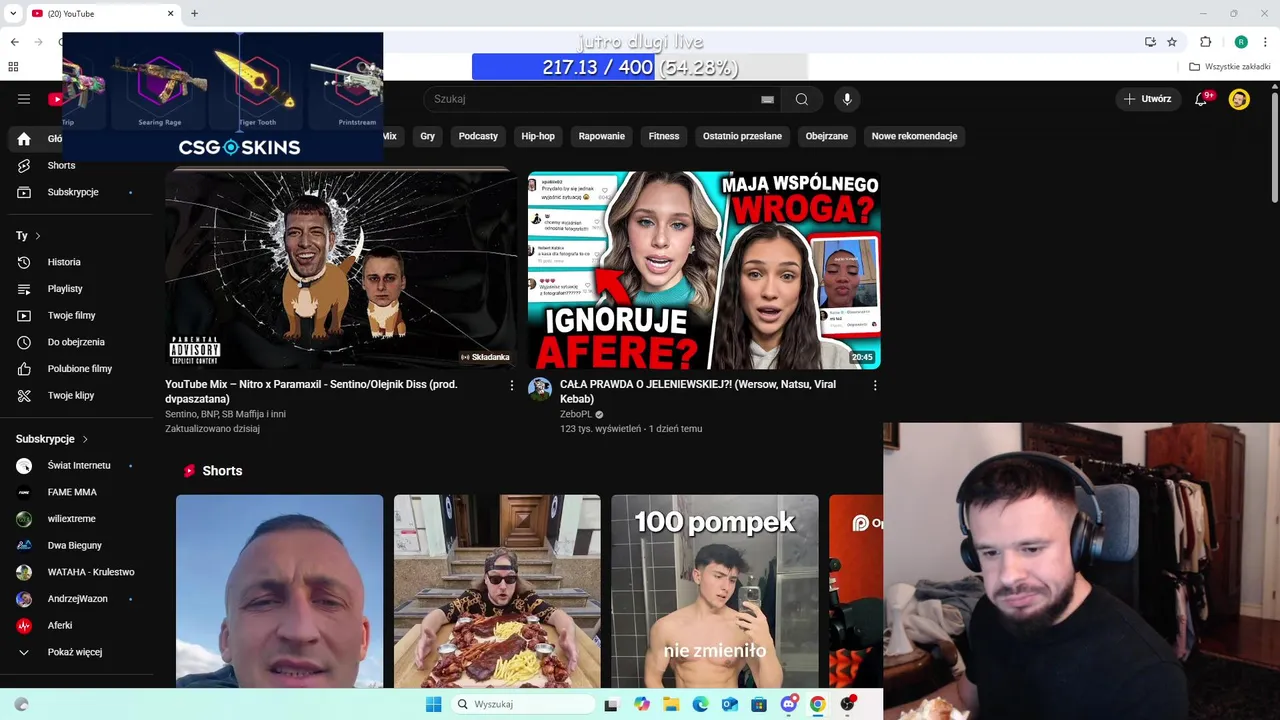Select the Hip-hop filter chip

pyautogui.click(x=538, y=136)
